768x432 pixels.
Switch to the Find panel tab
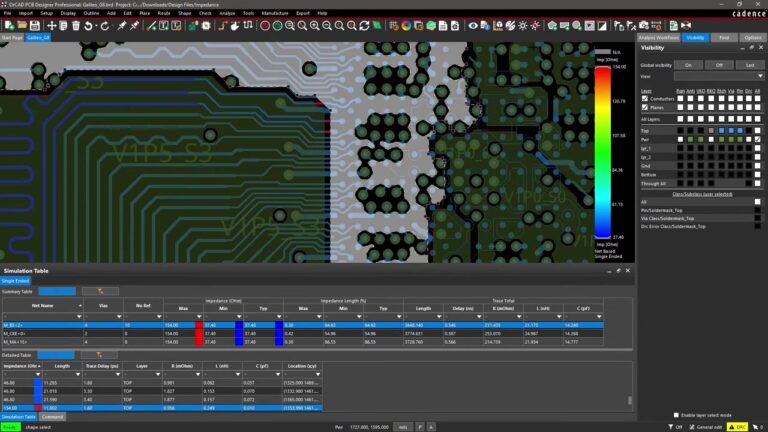coord(724,37)
